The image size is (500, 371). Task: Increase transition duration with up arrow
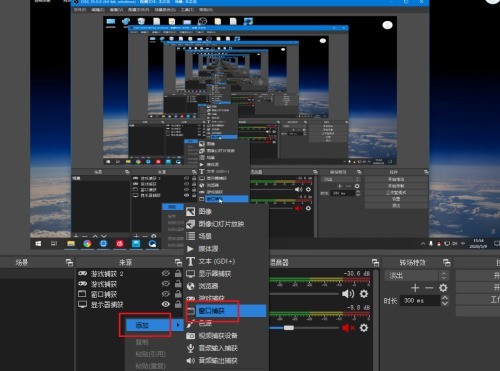click(x=444, y=297)
